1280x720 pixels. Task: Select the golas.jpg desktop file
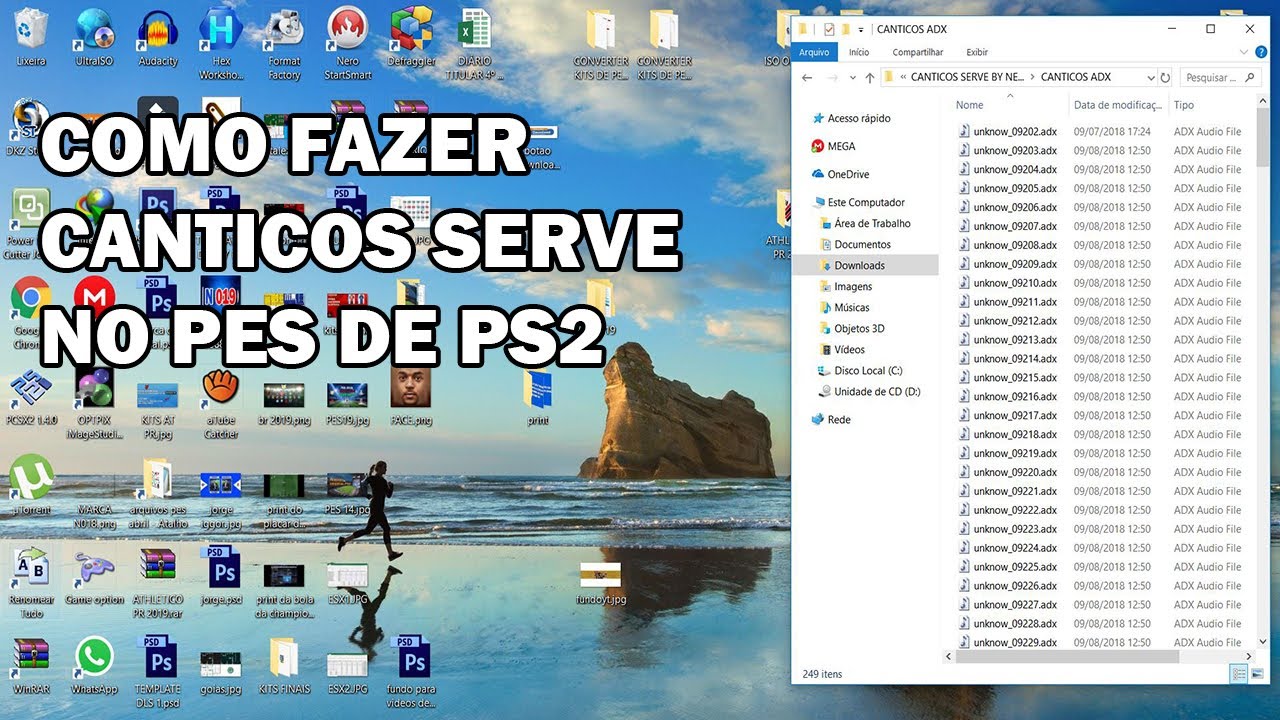pos(221,672)
